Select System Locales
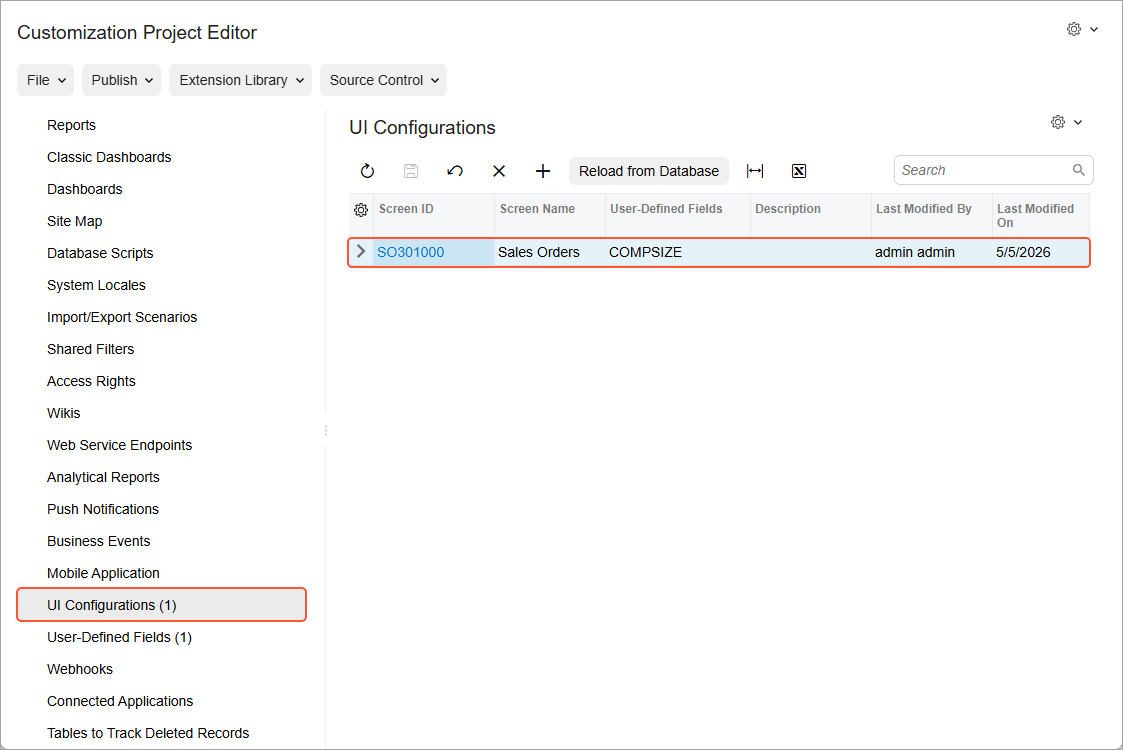1123x750 pixels. coord(96,285)
